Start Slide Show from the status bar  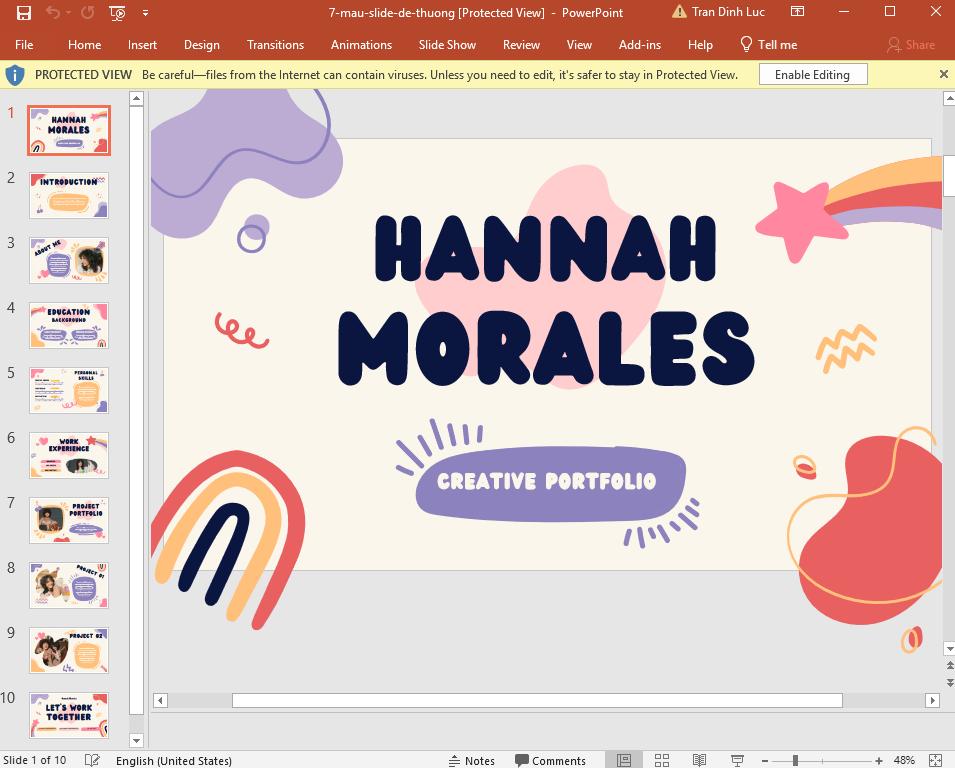click(738, 759)
